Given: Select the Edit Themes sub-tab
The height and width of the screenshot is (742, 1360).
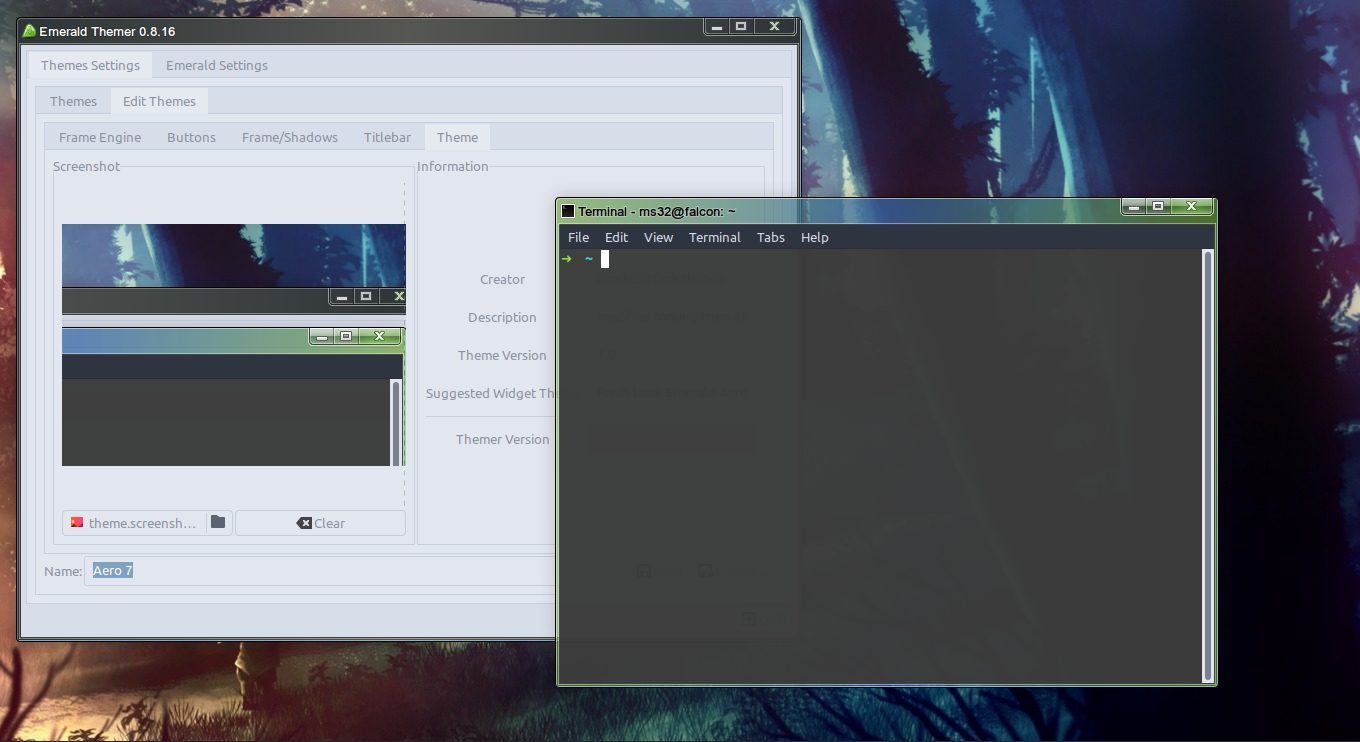Looking at the screenshot, I should (159, 101).
